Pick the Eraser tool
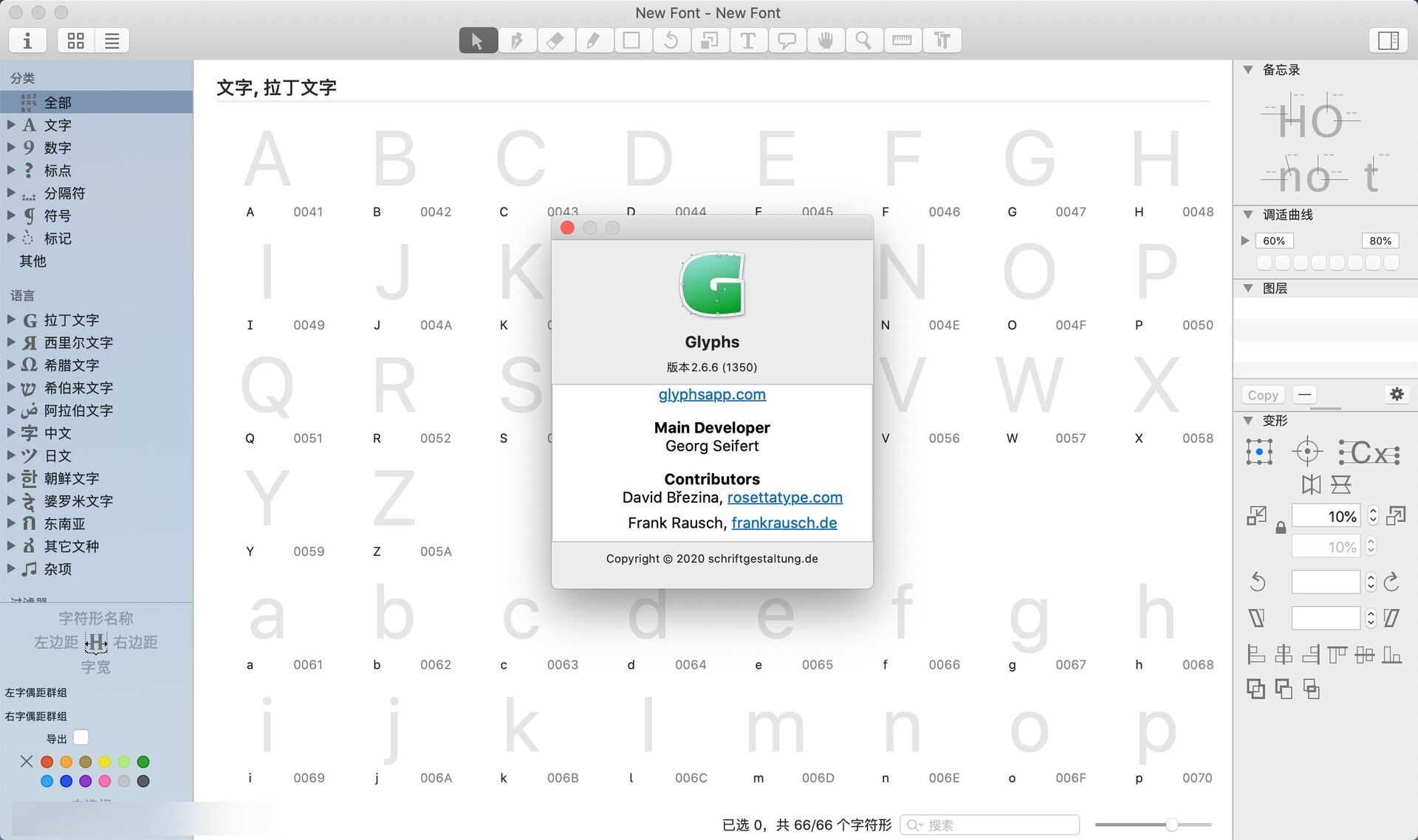 pyautogui.click(x=555, y=41)
